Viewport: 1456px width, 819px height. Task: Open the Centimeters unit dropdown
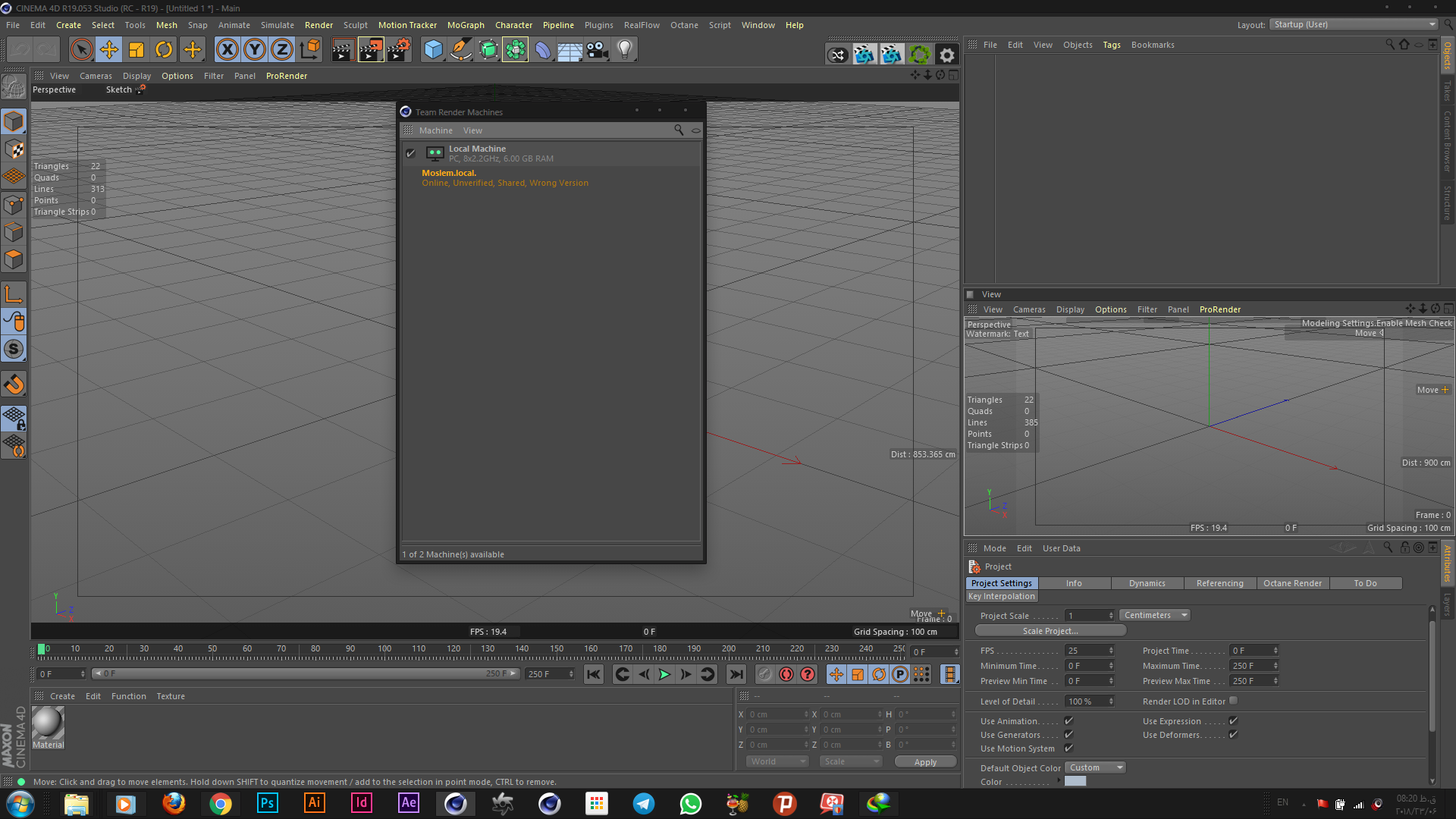click(x=1154, y=615)
